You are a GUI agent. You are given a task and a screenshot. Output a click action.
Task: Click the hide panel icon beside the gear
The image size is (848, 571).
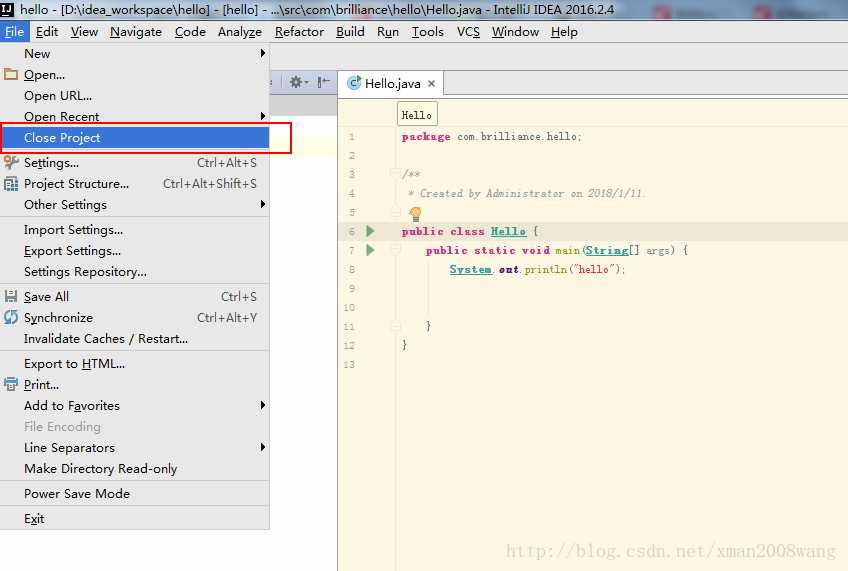point(323,82)
